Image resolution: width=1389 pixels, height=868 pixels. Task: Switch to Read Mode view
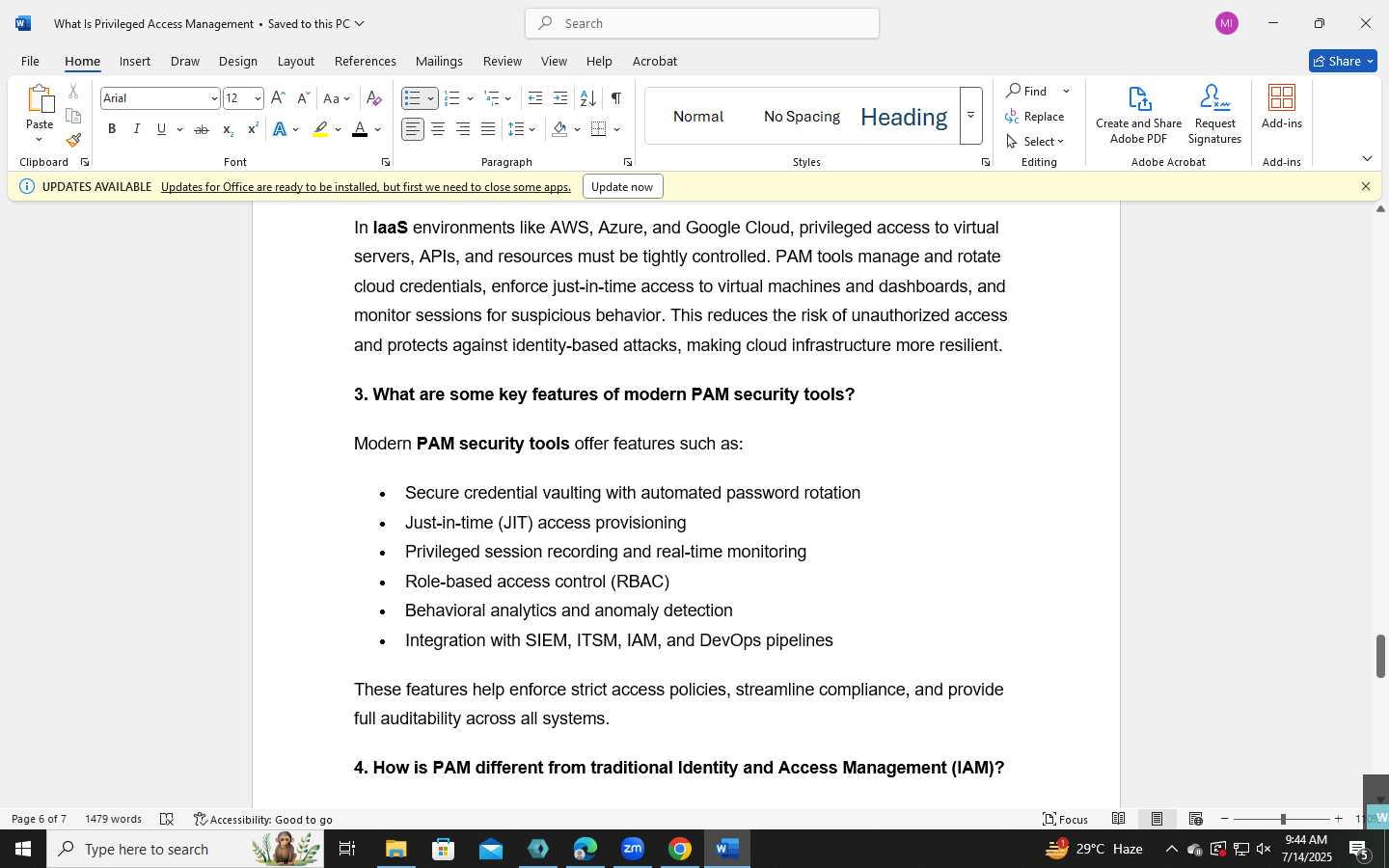[1118, 819]
